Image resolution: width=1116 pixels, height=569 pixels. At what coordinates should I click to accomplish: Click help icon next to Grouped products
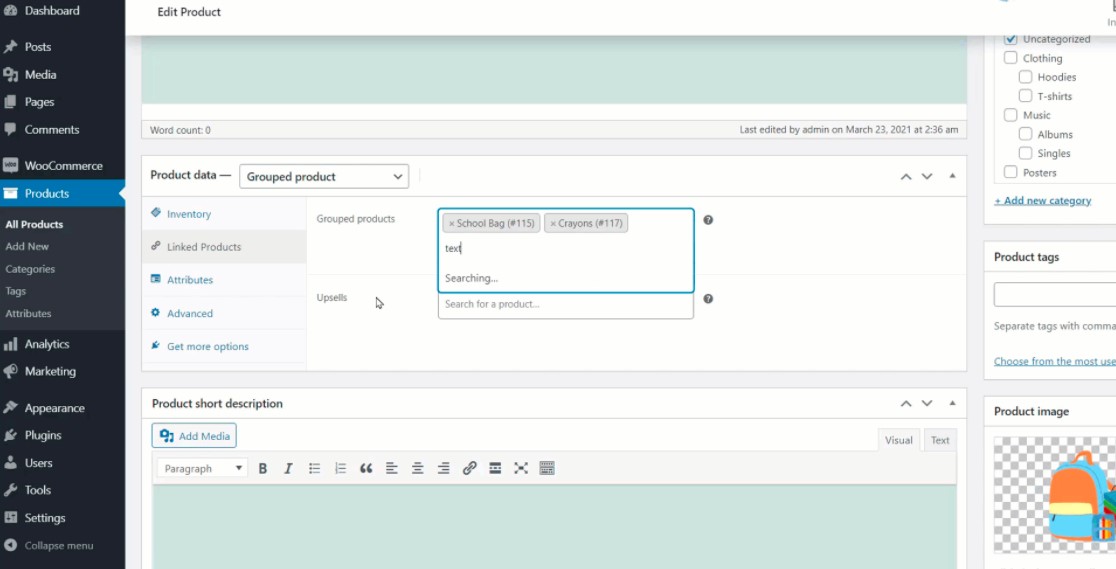708,220
